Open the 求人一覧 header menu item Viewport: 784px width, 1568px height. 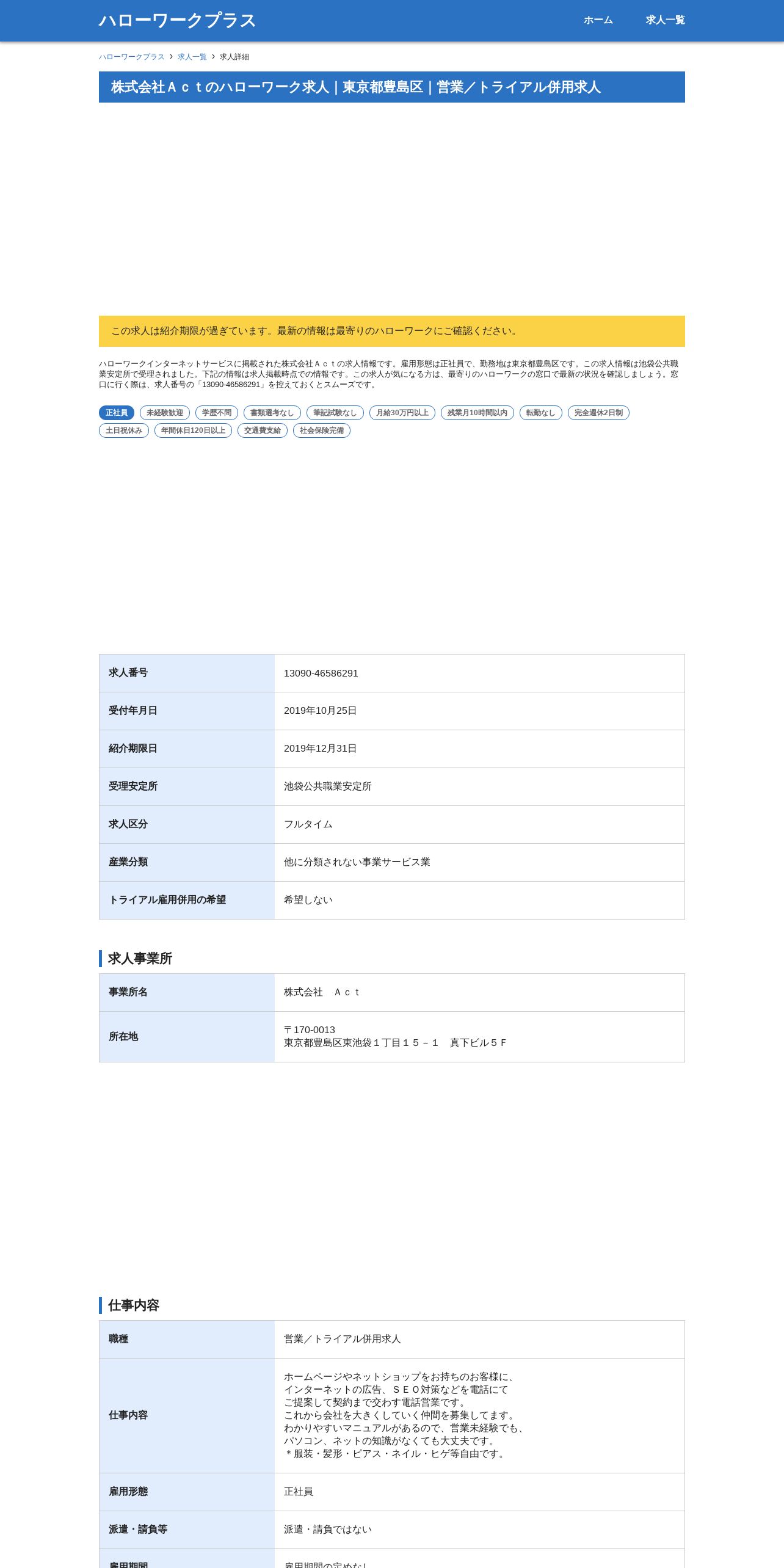point(665,20)
